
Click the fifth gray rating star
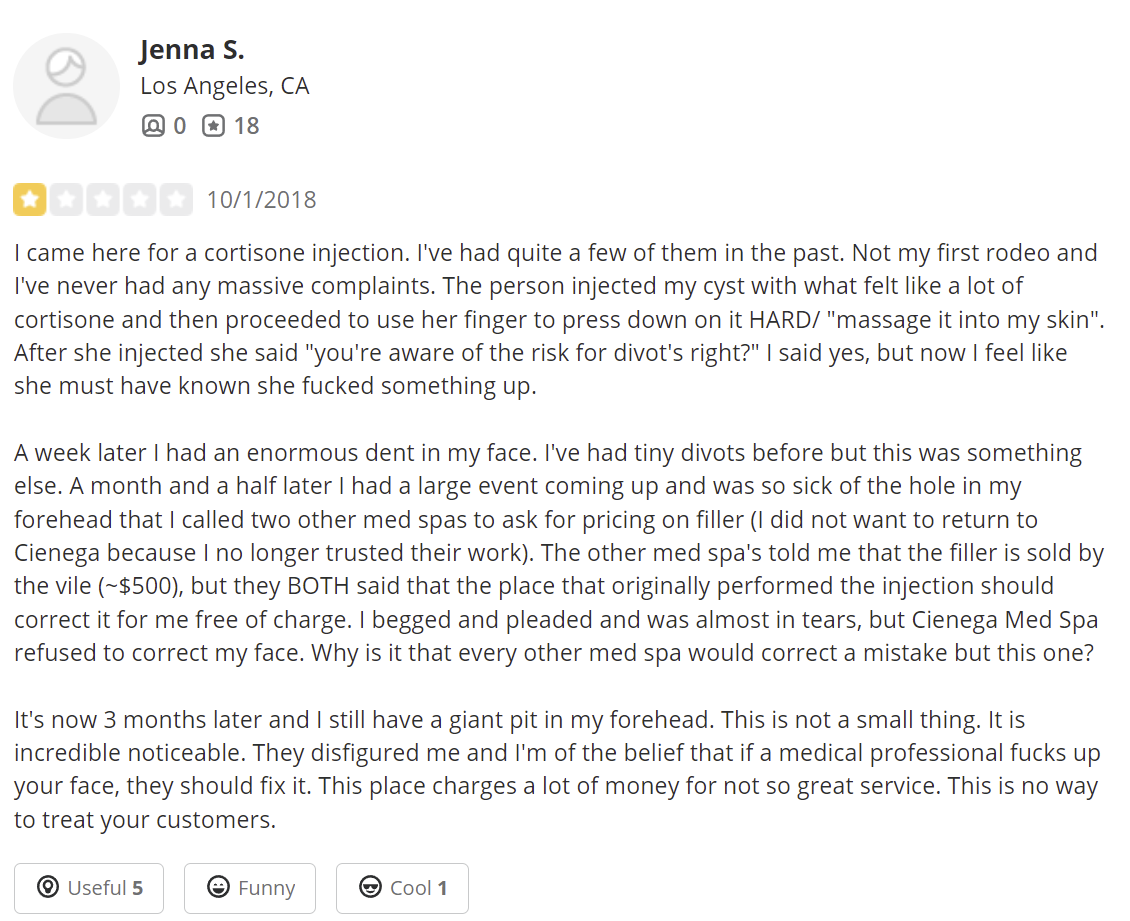click(x=176, y=200)
